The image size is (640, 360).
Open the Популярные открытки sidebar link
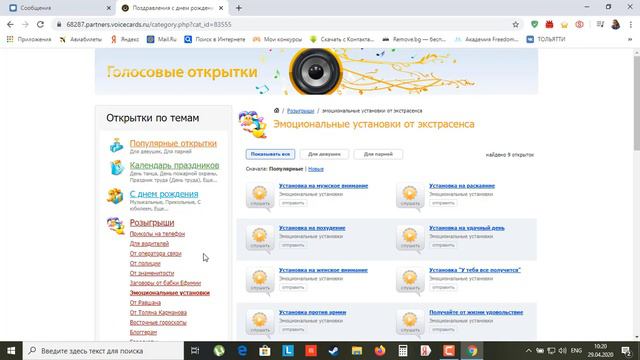173,144
